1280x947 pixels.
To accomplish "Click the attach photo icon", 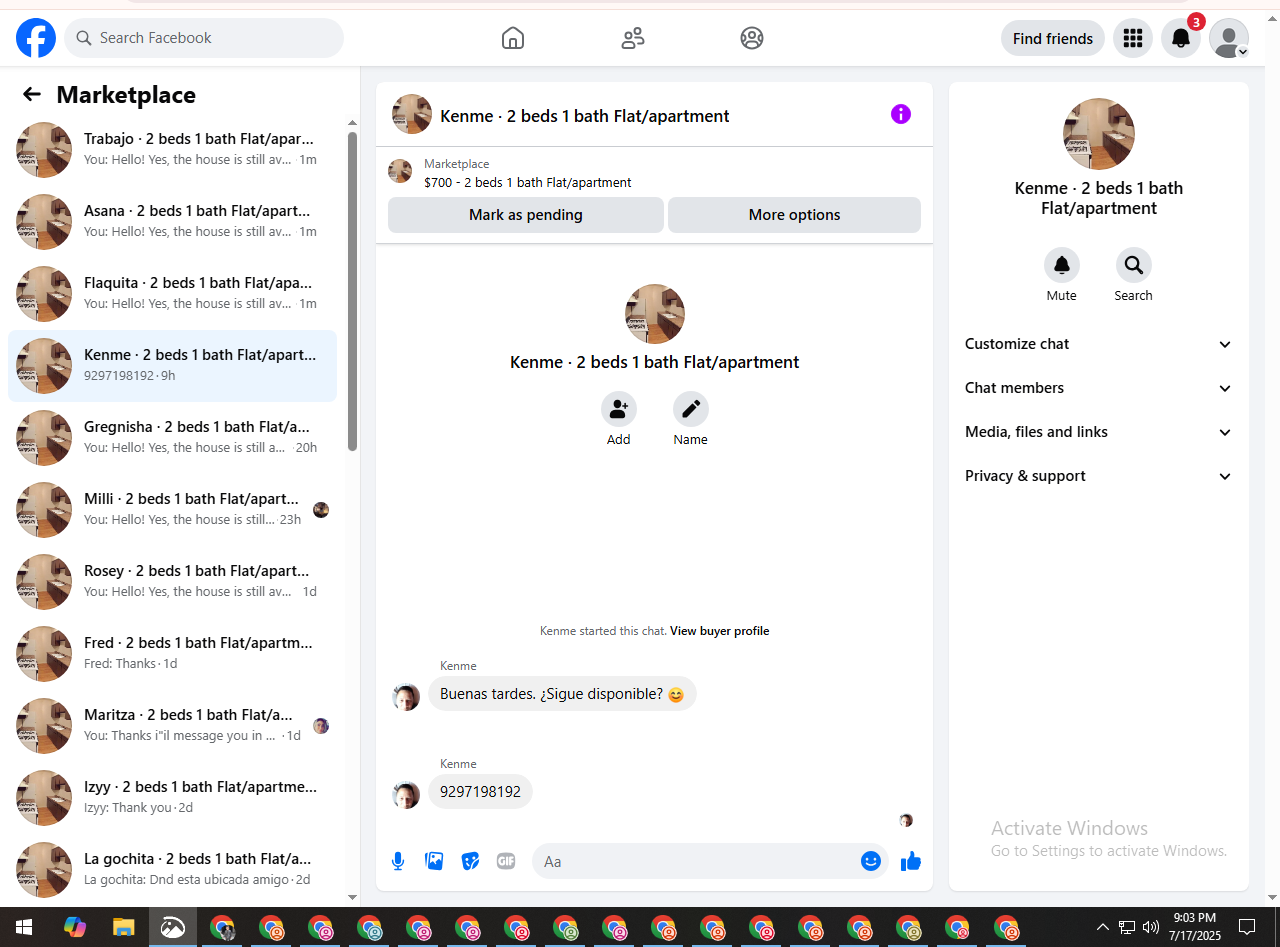I will 434,861.
